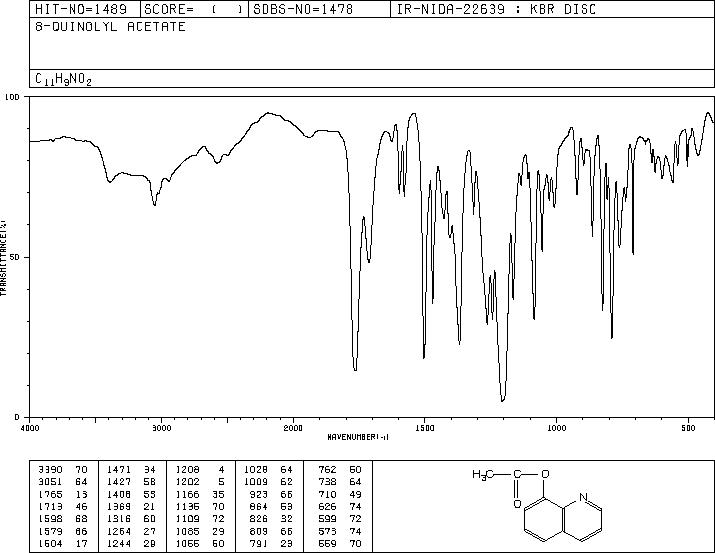Click the molecular formula C11H9NO2
Screen dimensions: 715x553
click(x=63, y=79)
